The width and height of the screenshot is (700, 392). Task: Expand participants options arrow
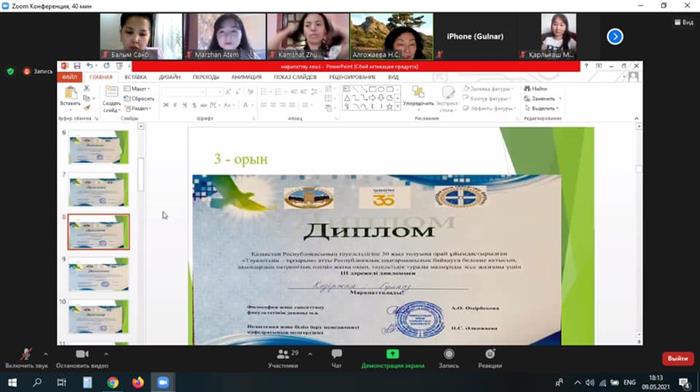click(x=310, y=354)
